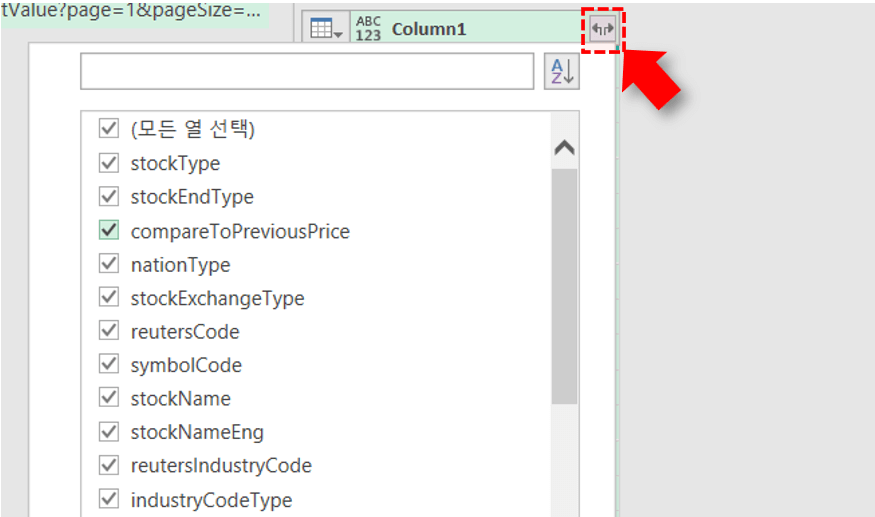Click the vertical scrollbar thumb

[564, 285]
